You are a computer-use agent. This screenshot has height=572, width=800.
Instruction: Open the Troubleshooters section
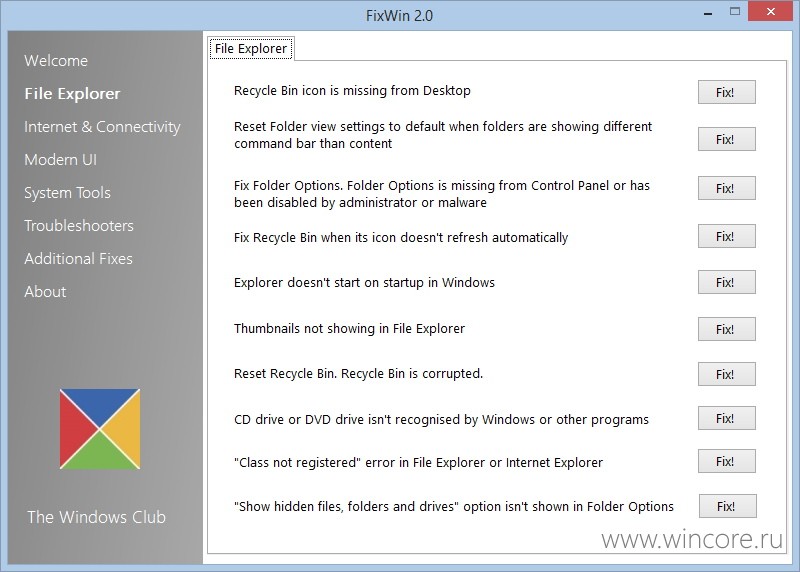coord(79,226)
